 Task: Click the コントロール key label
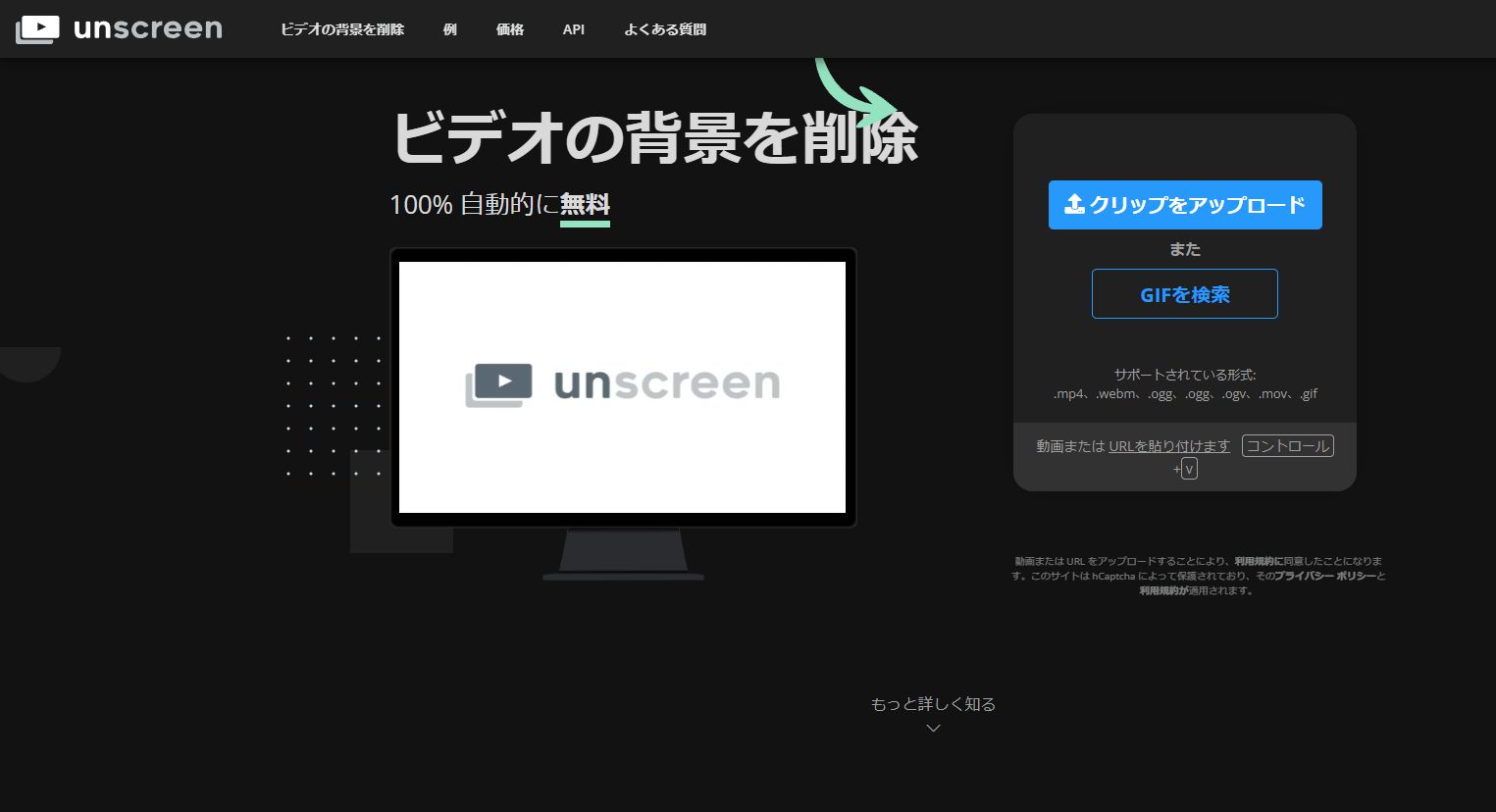[1288, 446]
